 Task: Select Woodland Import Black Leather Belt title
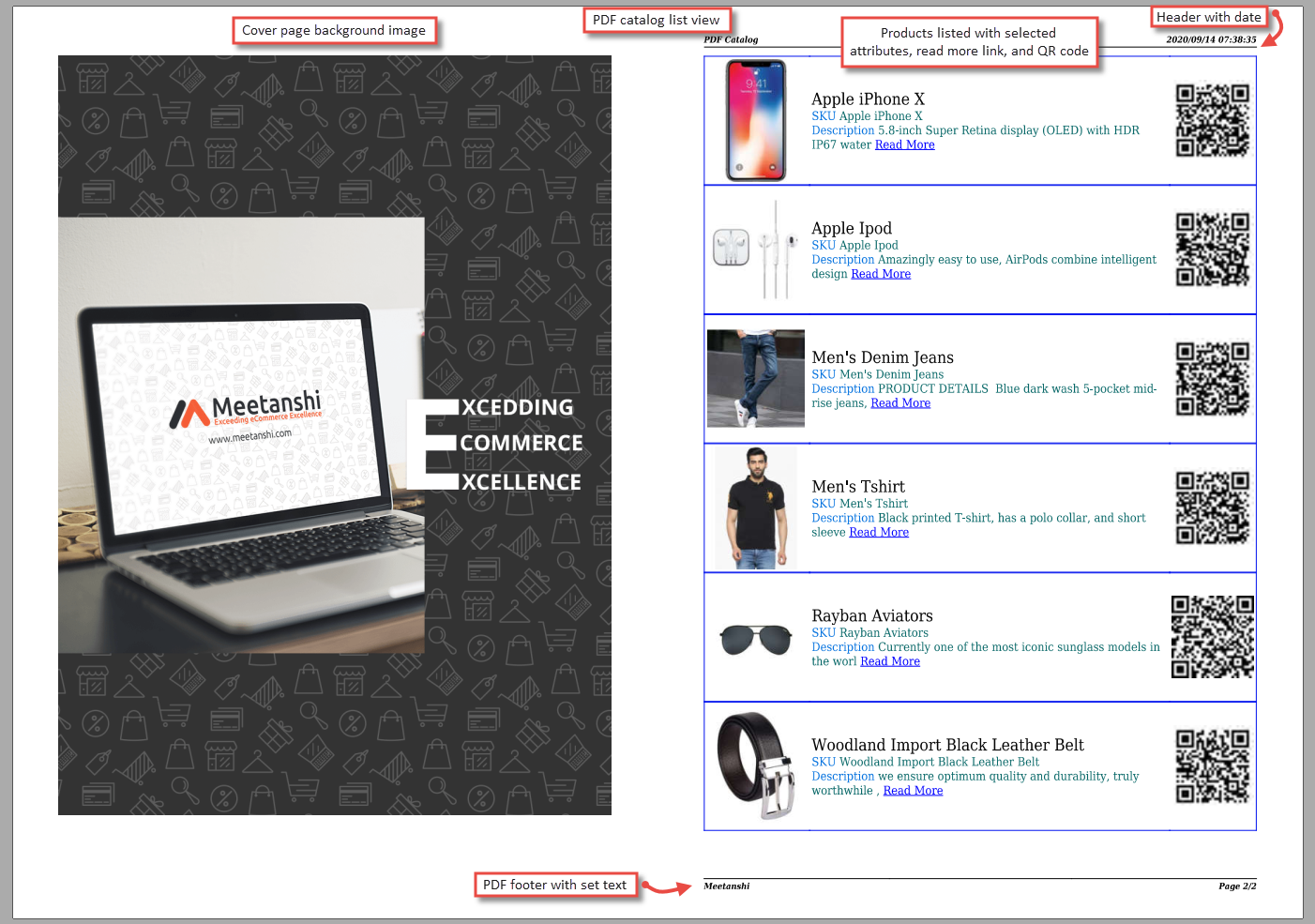coord(947,745)
